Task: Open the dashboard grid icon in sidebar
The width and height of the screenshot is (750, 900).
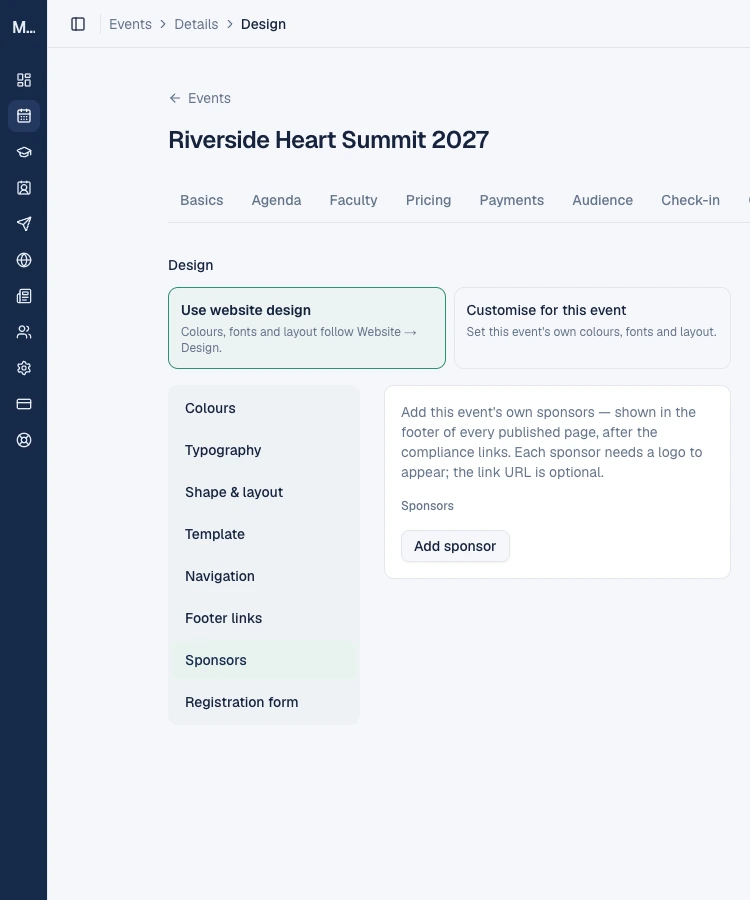Action: click(x=24, y=80)
